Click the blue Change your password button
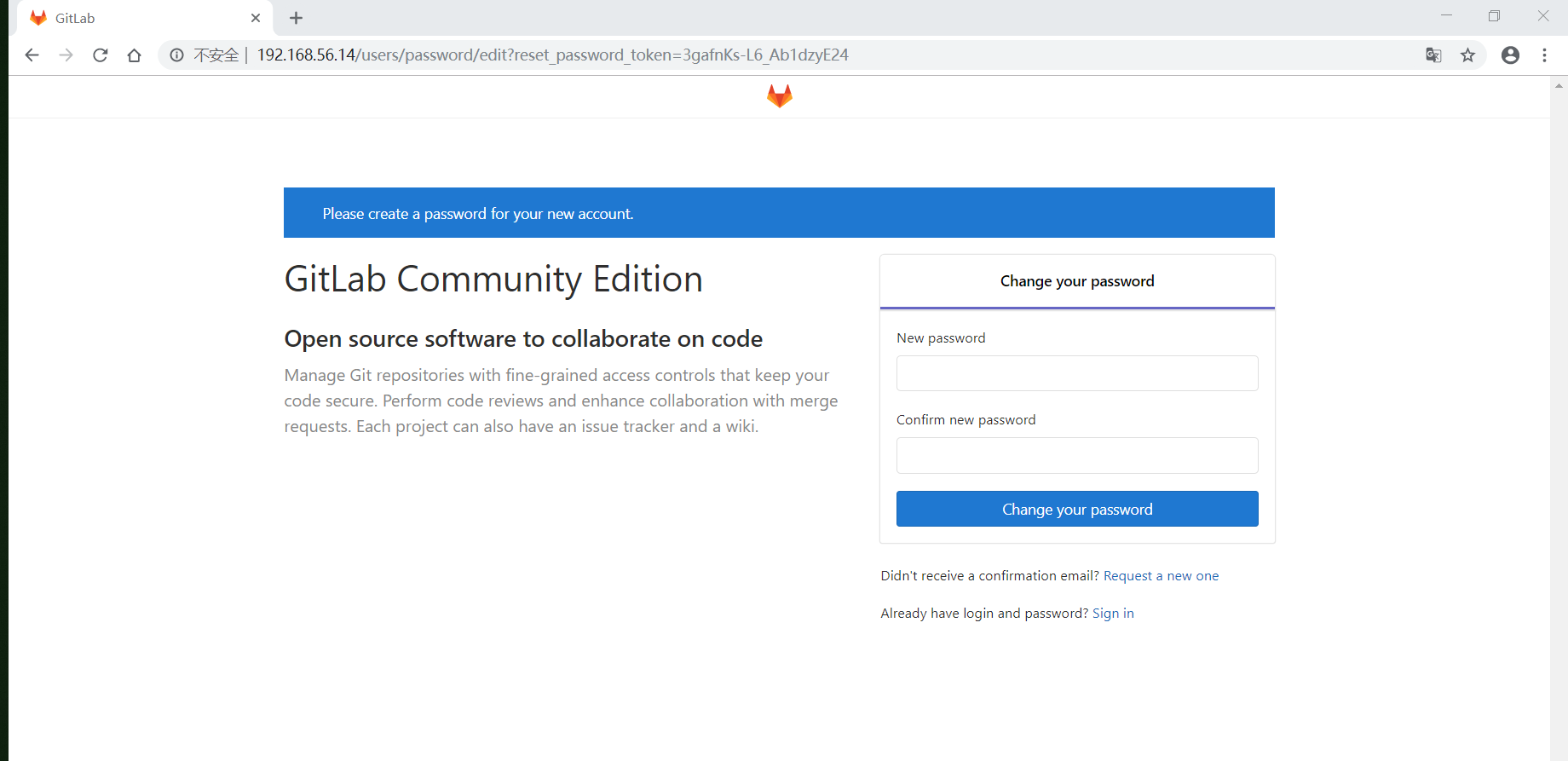This screenshot has width=1568, height=761. pyautogui.click(x=1077, y=509)
